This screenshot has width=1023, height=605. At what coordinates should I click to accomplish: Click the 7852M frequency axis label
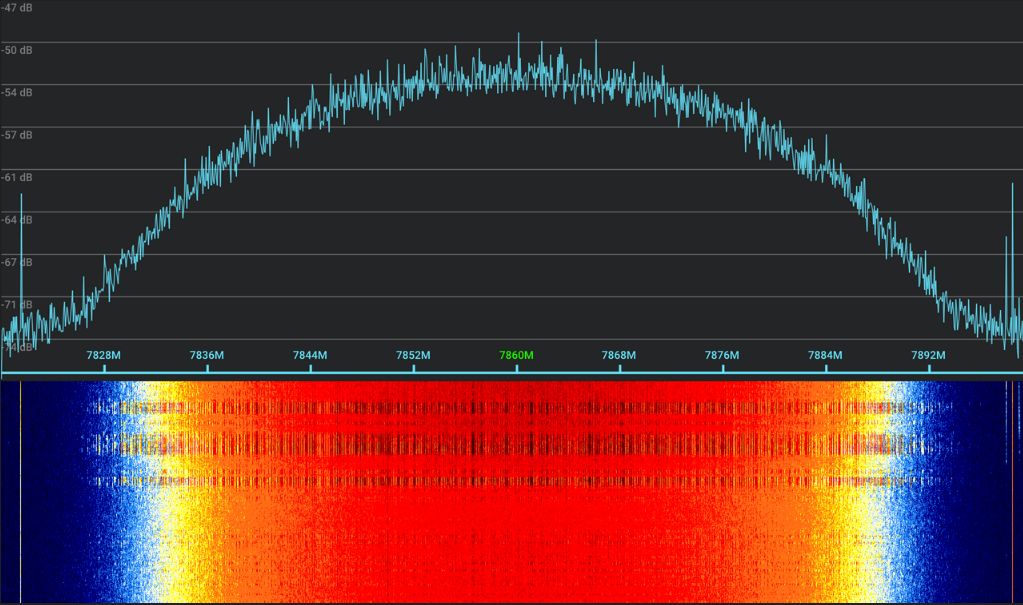tap(413, 355)
